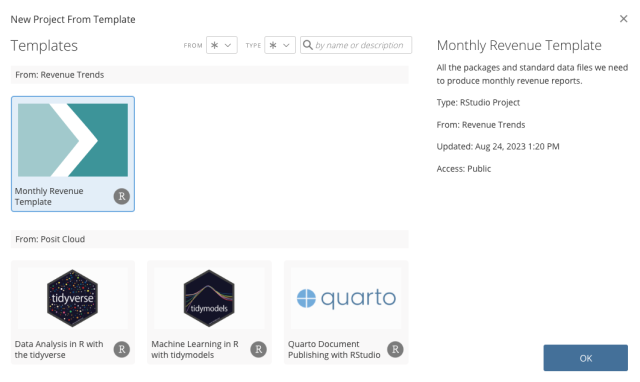Click 'Monthly Revenue Template' card label
Screen dimensions: 640x382
pos(49,196)
